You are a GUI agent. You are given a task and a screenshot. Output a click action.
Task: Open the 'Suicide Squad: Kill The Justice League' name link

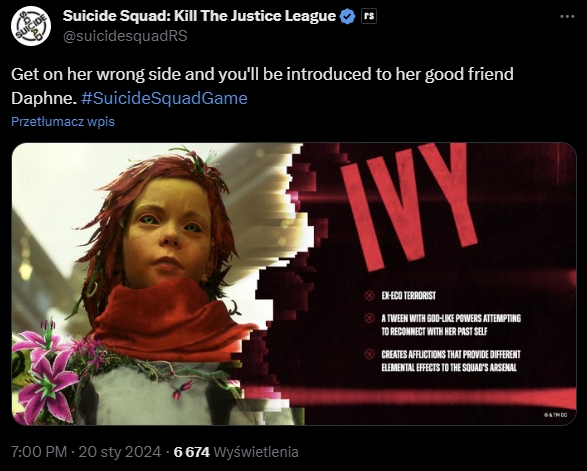coord(199,16)
